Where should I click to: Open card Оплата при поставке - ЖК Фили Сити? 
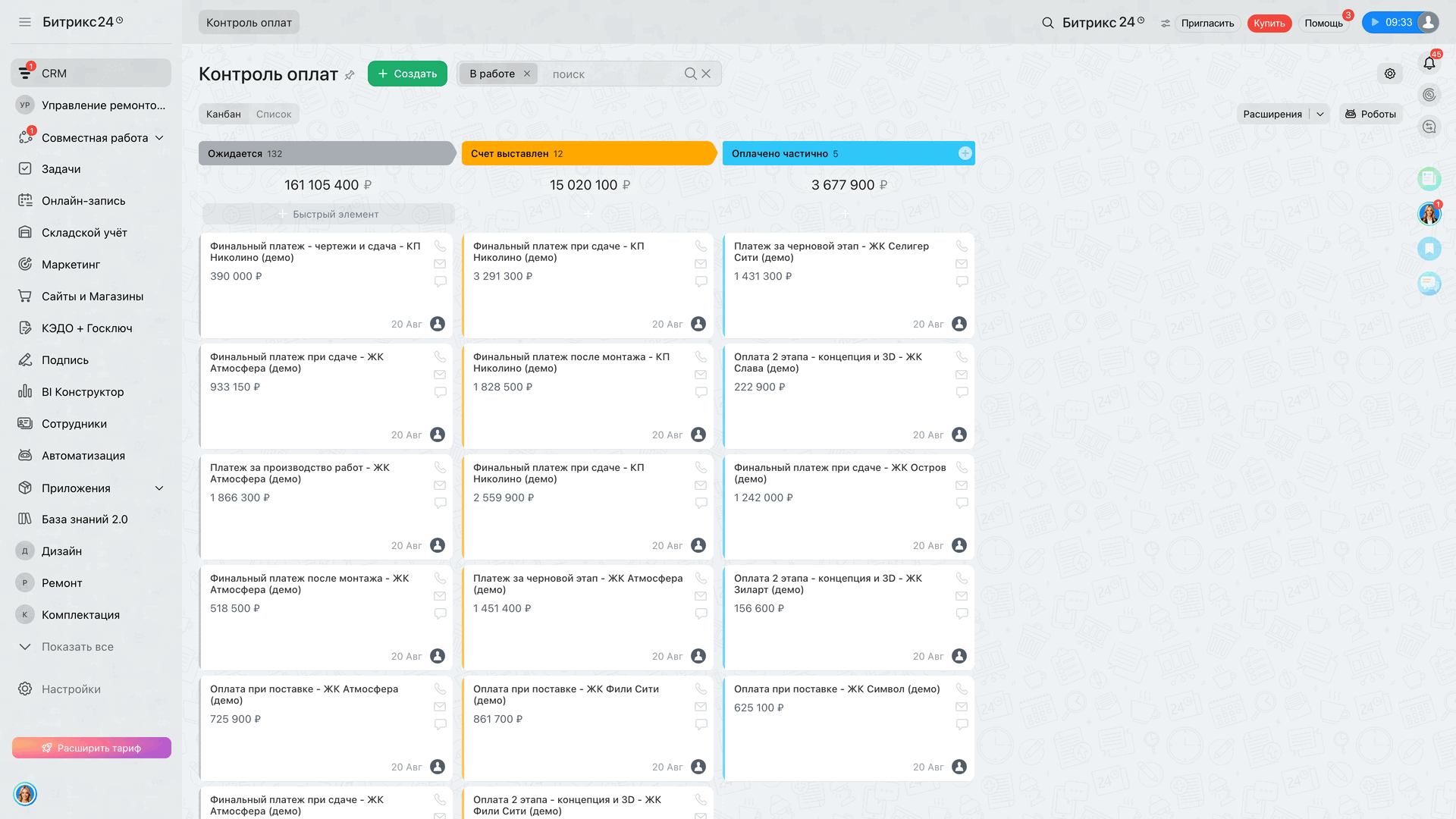[566, 695]
